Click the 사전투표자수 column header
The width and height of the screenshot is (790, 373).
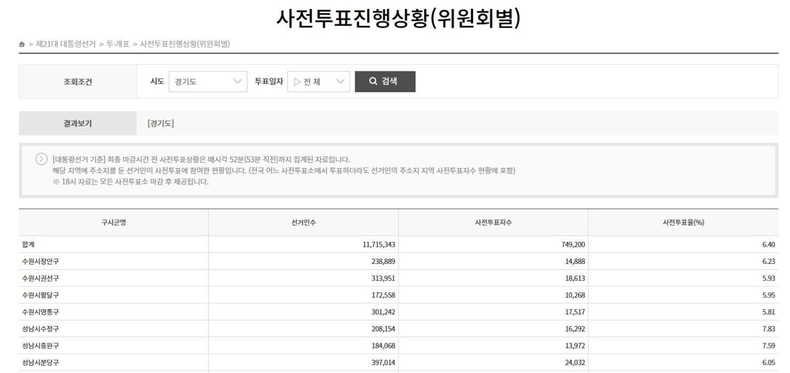pyautogui.click(x=493, y=222)
